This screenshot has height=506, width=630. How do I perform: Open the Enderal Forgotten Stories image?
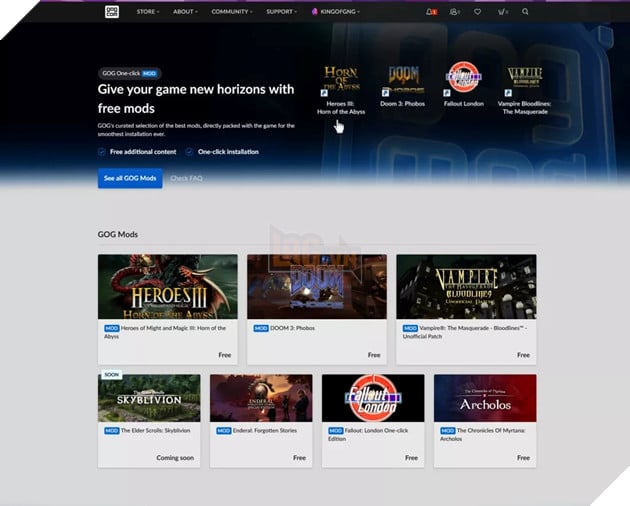261,398
